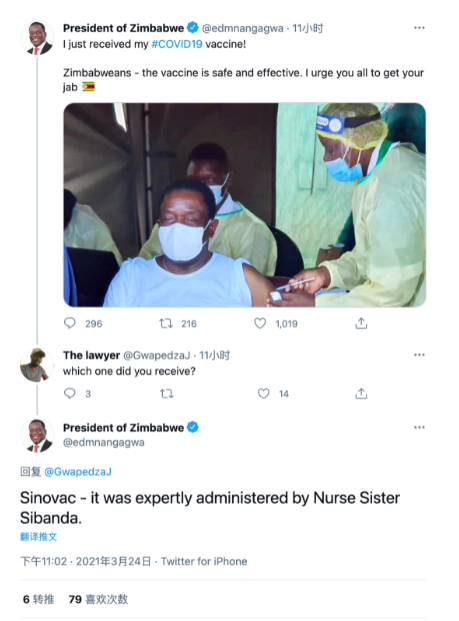459x621 pixels.
Task: Like the tweet with 1,019 likes
Action: point(260,324)
